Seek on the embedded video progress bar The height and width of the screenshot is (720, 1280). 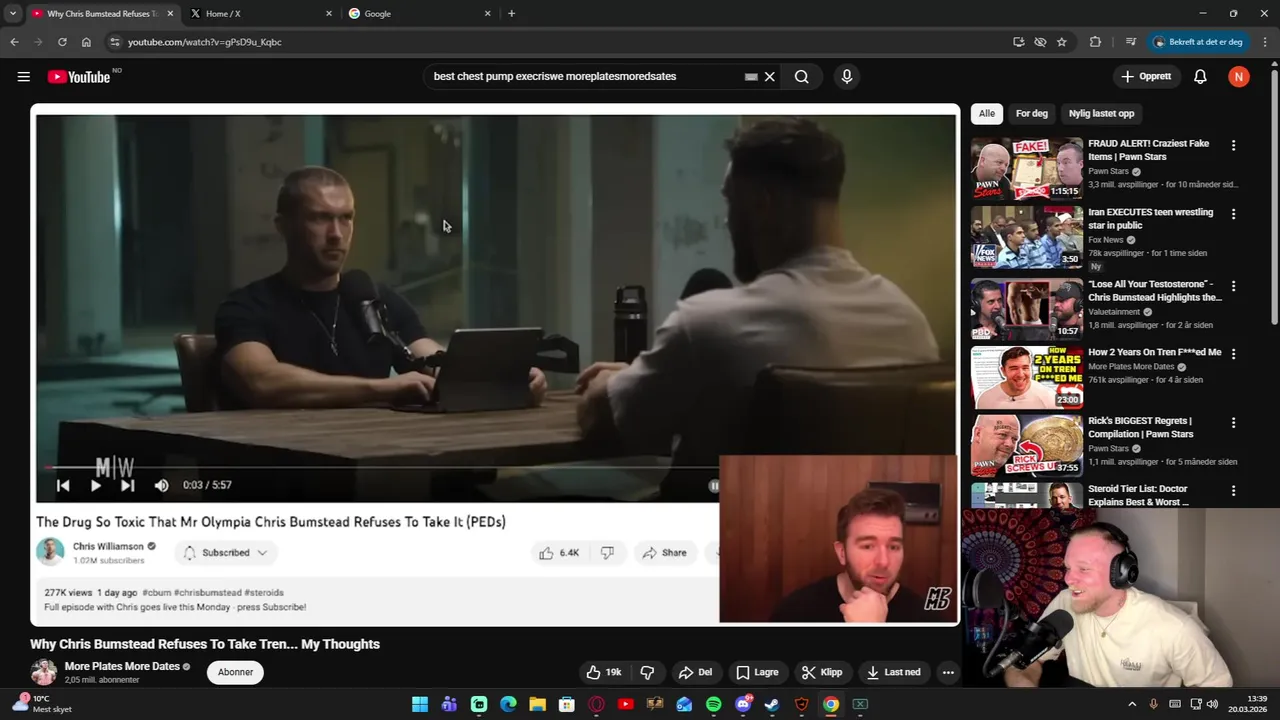[380, 467]
